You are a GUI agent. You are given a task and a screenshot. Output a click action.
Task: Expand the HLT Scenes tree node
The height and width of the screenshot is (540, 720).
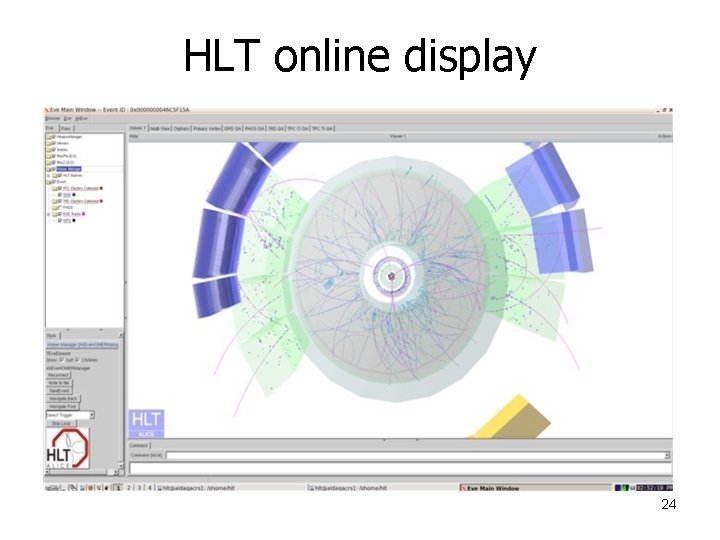click(48, 175)
